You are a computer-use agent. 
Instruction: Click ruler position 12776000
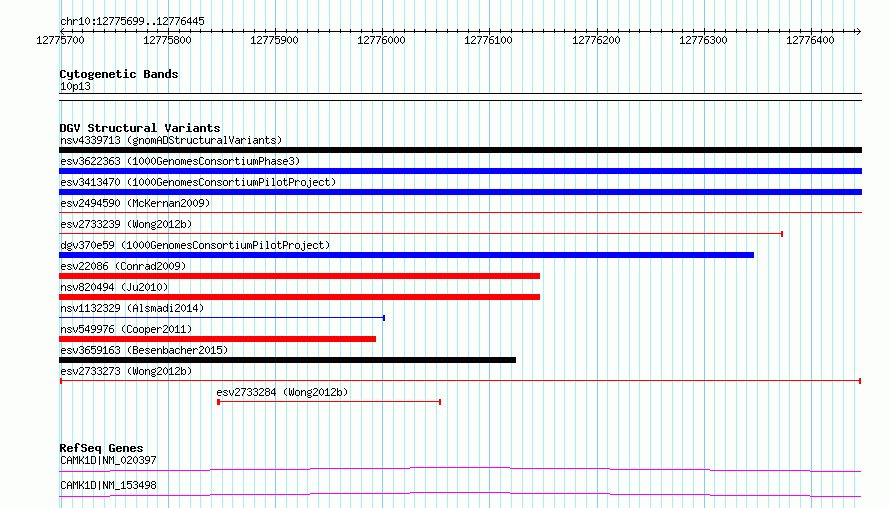coord(381,40)
